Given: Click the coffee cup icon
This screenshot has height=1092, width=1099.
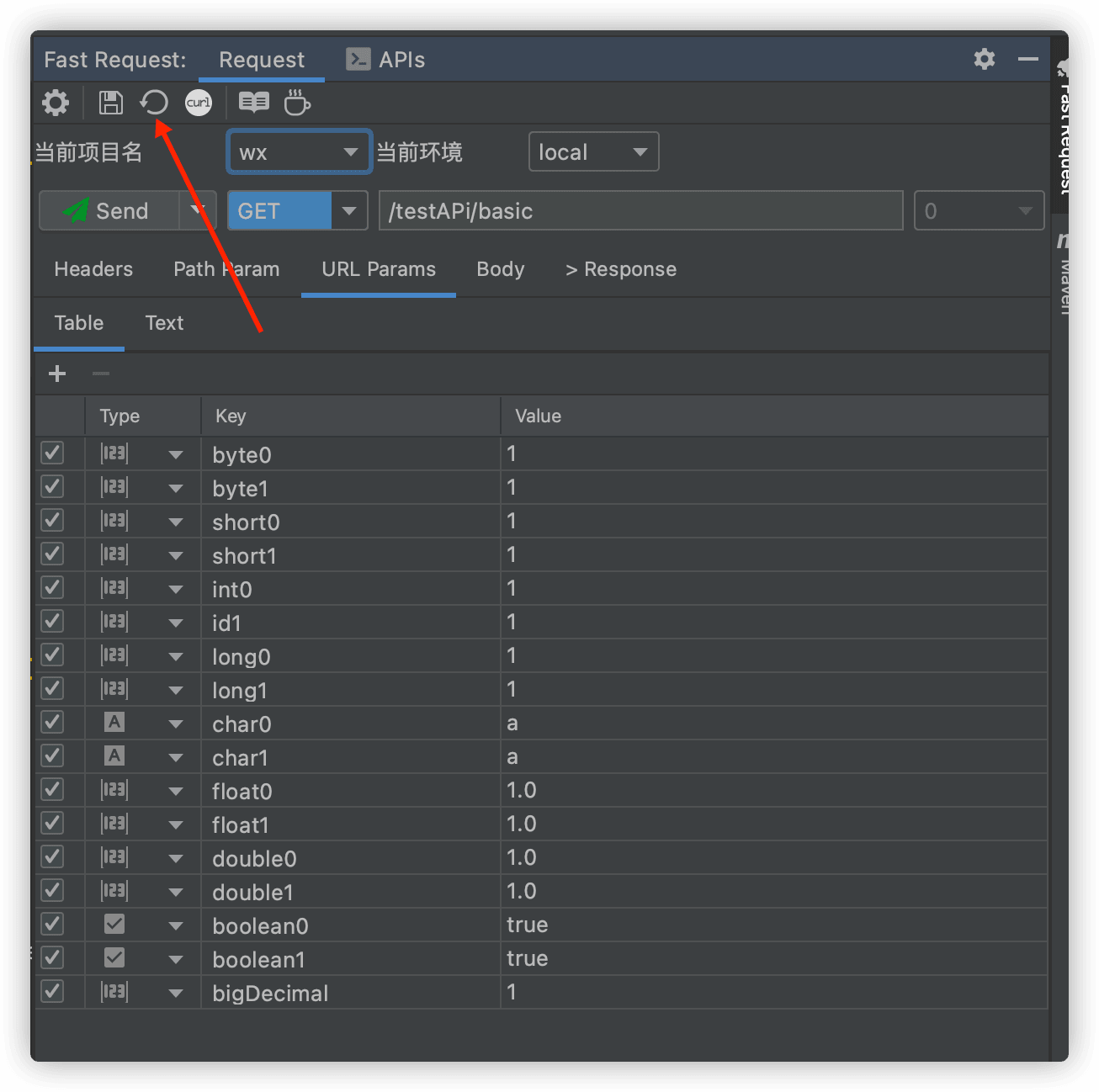Looking at the screenshot, I should (x=296, y=103).
